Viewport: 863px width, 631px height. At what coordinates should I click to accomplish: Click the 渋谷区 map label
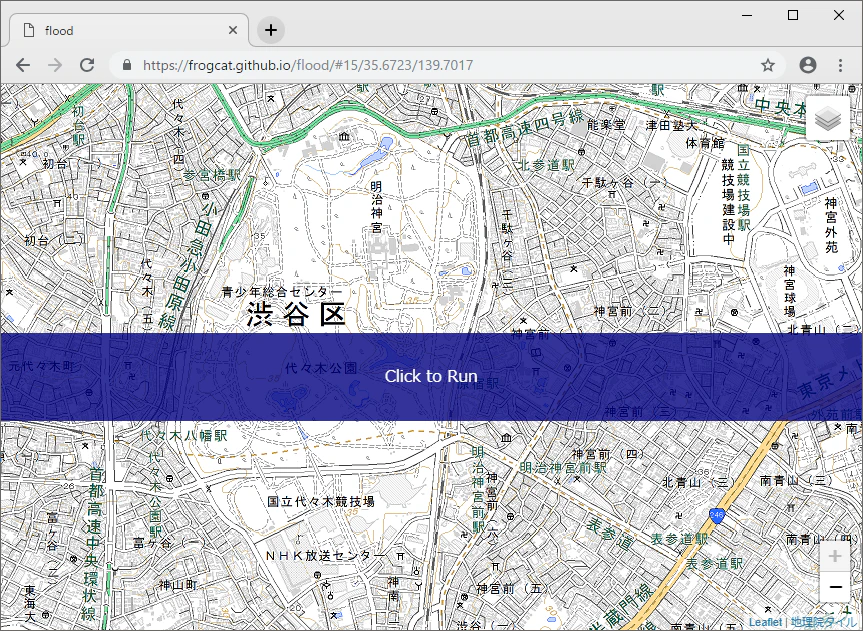296,314
